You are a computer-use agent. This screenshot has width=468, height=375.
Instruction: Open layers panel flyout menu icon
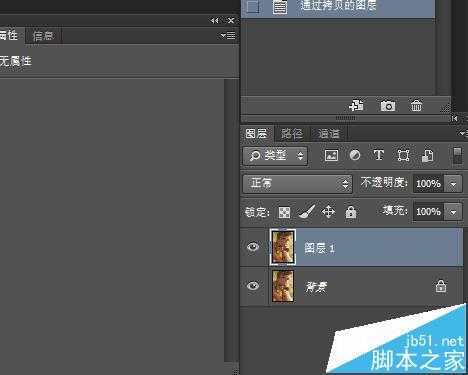[x=463, y=133]
